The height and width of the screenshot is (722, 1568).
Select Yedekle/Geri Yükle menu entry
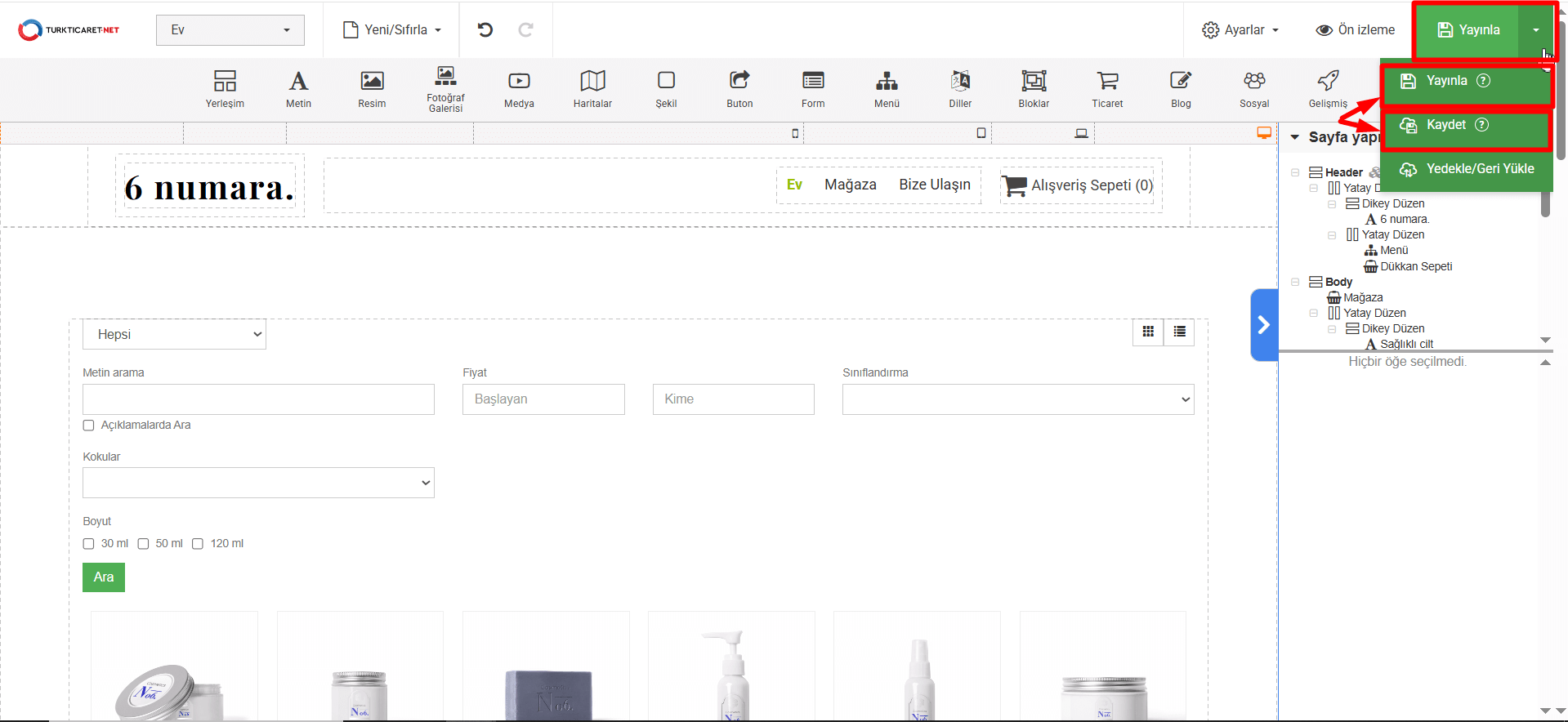tap(1467, 169)
